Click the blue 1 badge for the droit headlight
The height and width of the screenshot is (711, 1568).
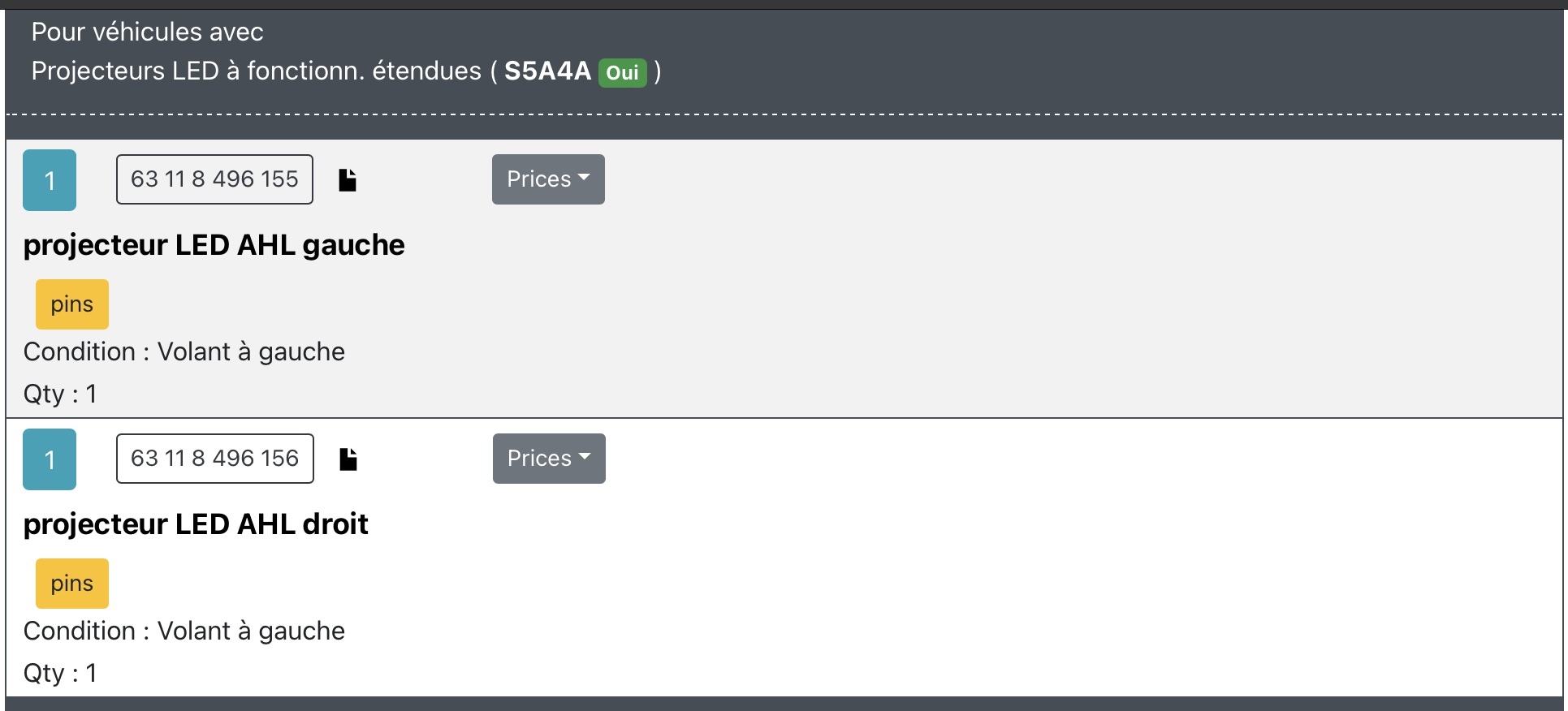point(50,459)
